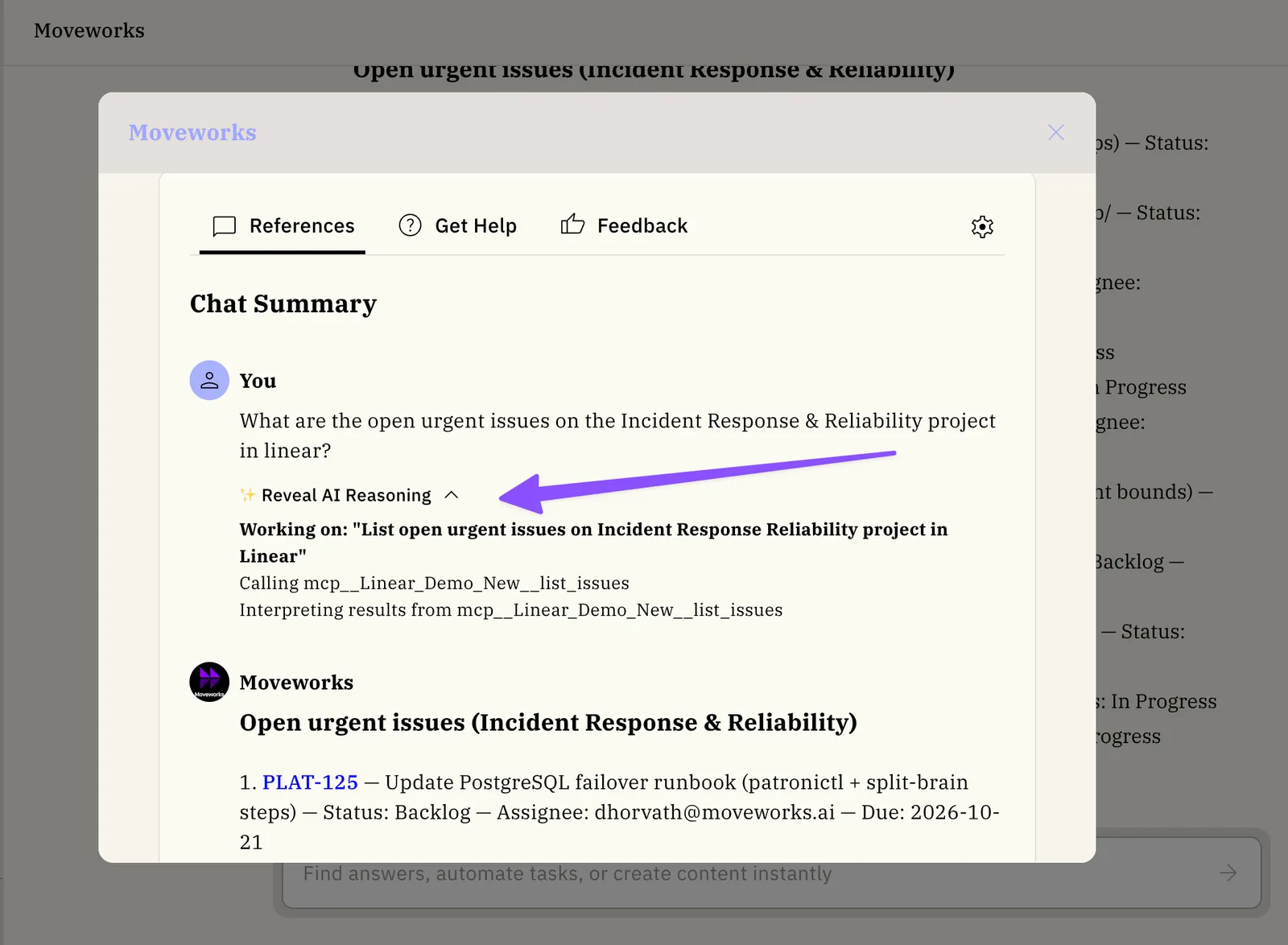Click 'Open urgent issues (Incident Response & Reliability)' heading in modal
This screenshot has width=1288, height=945.
pos(548,723)
